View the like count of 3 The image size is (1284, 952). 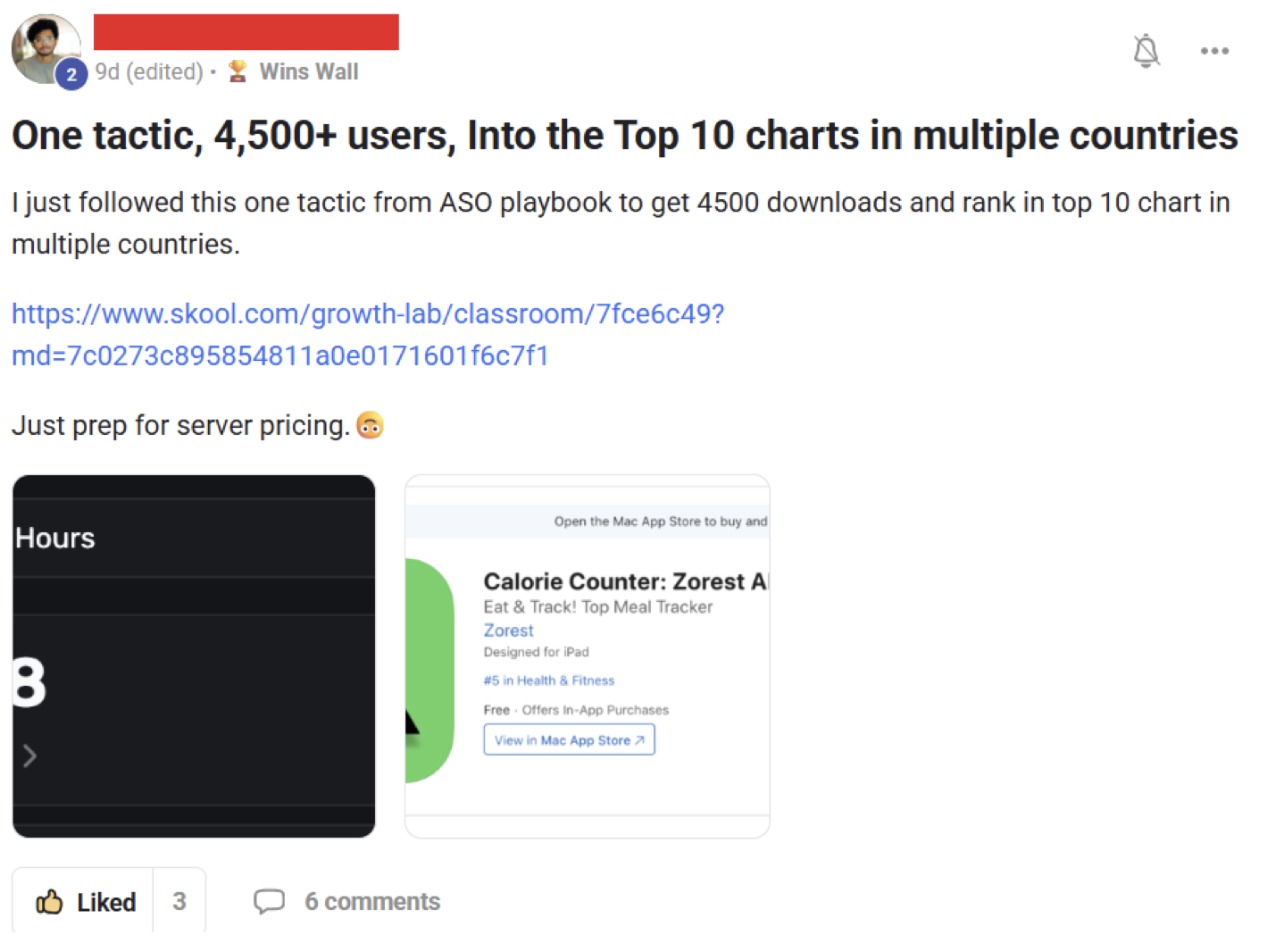click(179, 902)
